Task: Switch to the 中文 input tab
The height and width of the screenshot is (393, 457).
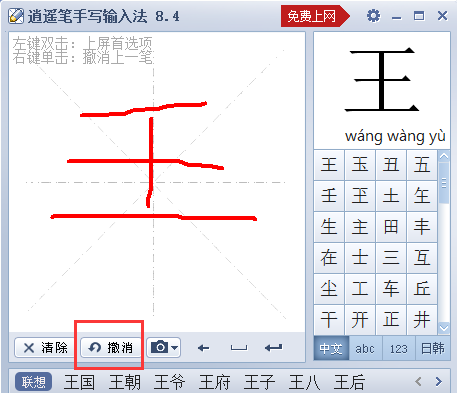Action: [331, 348]
